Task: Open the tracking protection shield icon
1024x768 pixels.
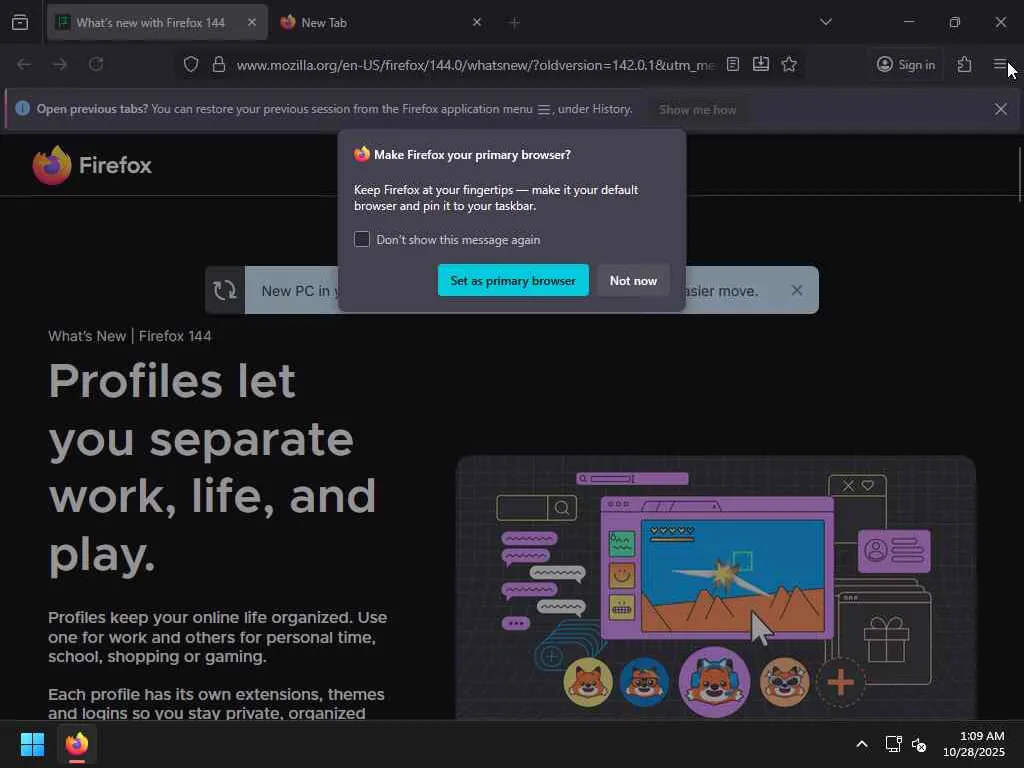Action: click(x=191, y=64)
